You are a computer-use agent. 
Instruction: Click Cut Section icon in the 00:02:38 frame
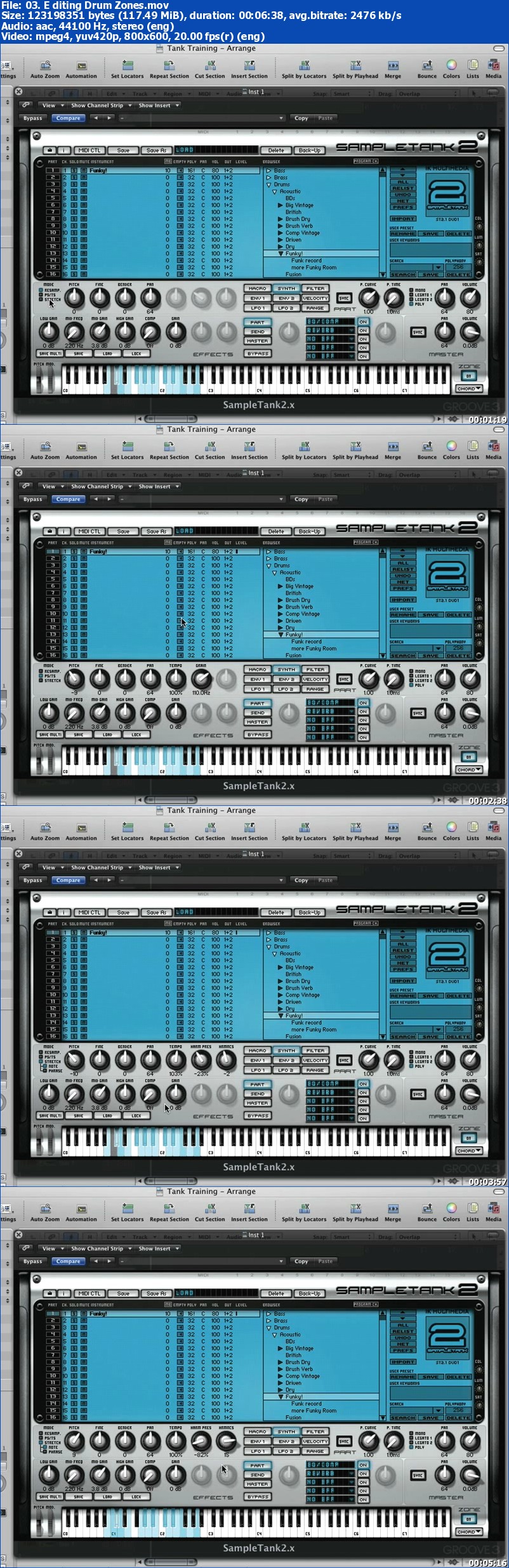(210, 446)
